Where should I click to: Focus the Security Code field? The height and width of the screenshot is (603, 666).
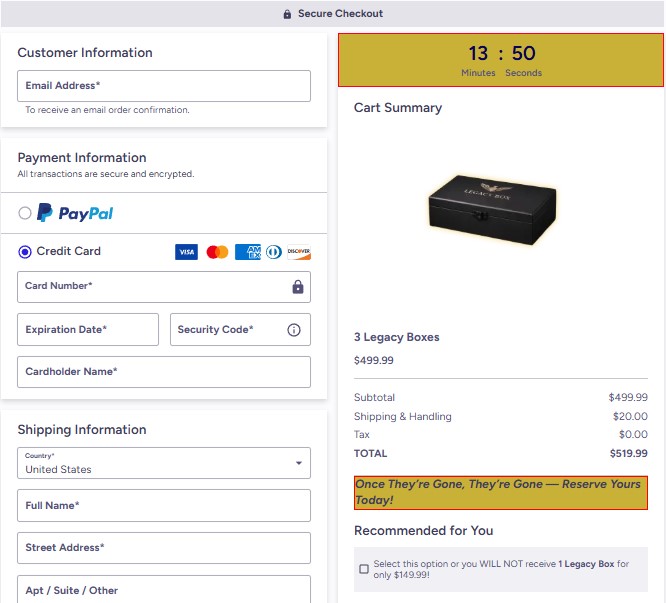[x=240, y=330]
